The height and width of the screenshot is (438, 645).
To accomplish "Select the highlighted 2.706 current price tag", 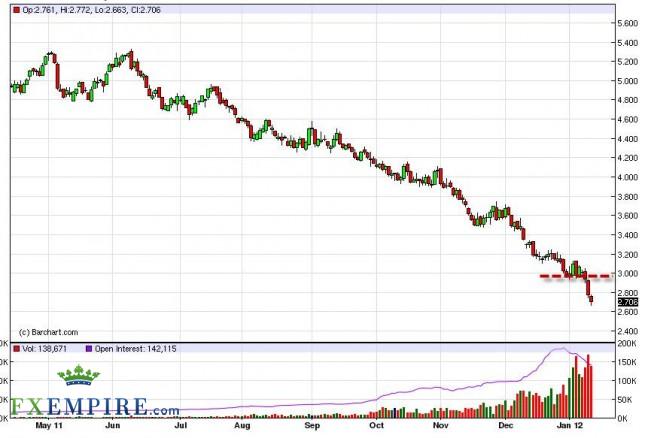I will [x=627, y=301].
